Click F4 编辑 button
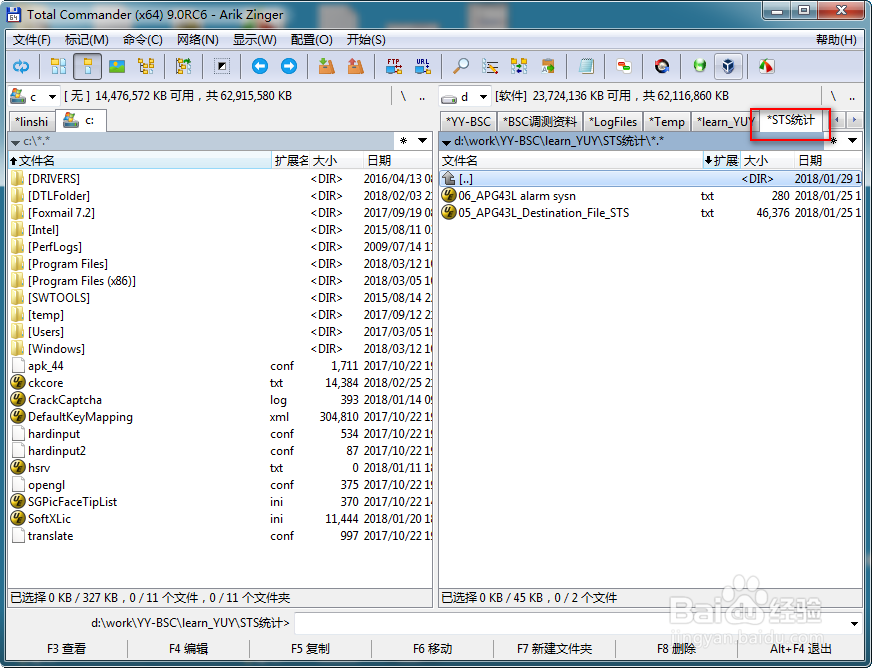872x668 pixels. (189, 649)
